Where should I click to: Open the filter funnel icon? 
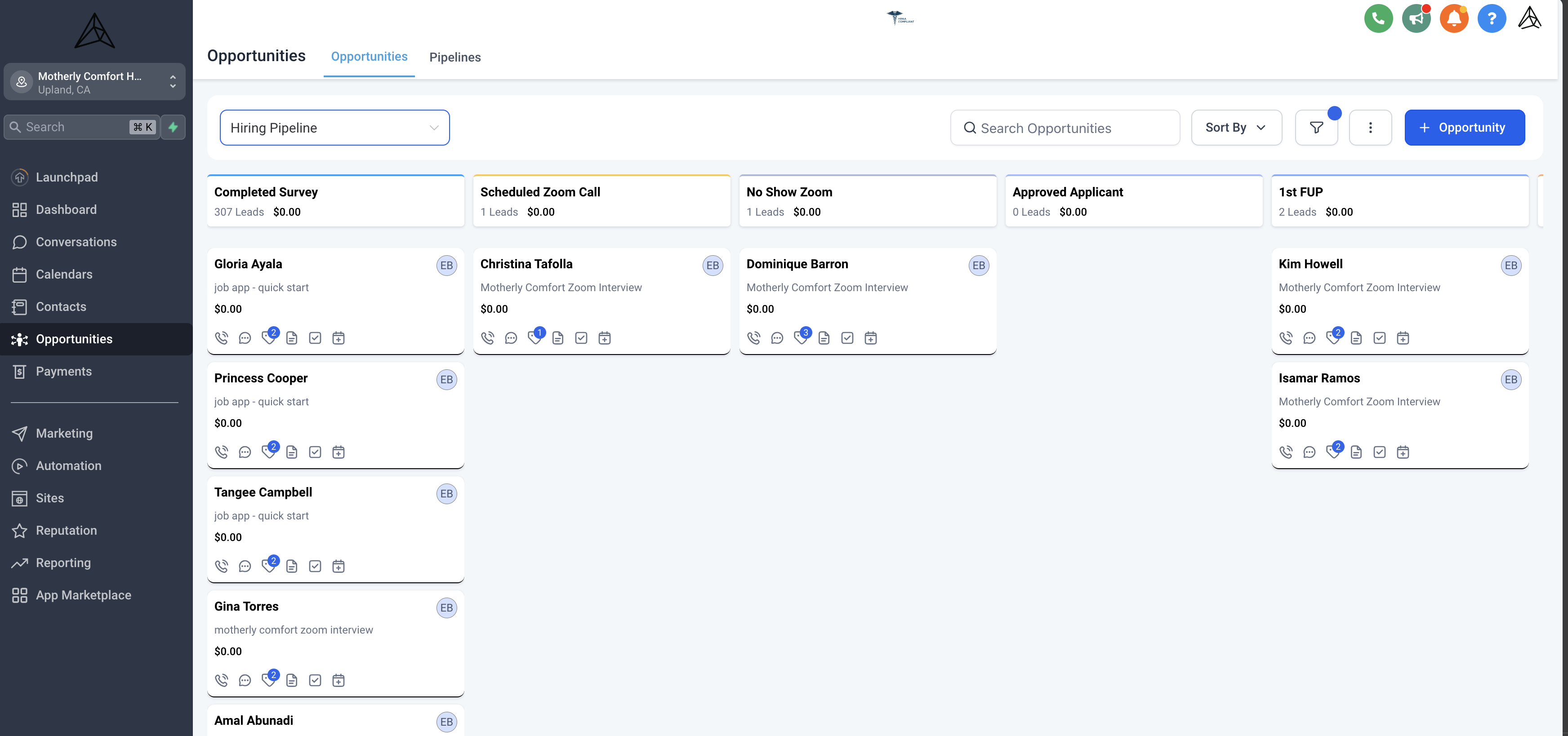[1316, 128]
